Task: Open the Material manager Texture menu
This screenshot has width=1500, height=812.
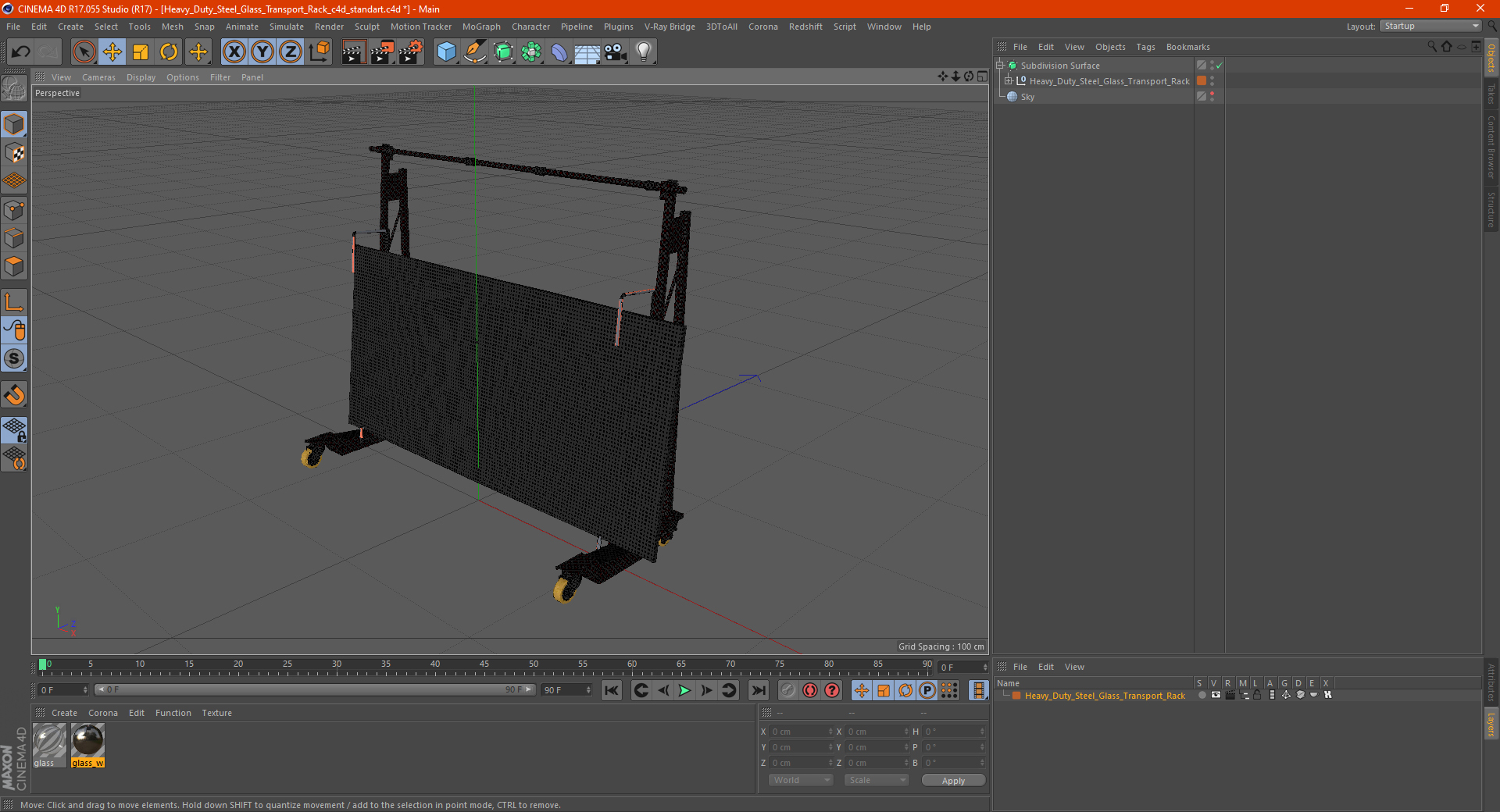Action: click(216, 713)
